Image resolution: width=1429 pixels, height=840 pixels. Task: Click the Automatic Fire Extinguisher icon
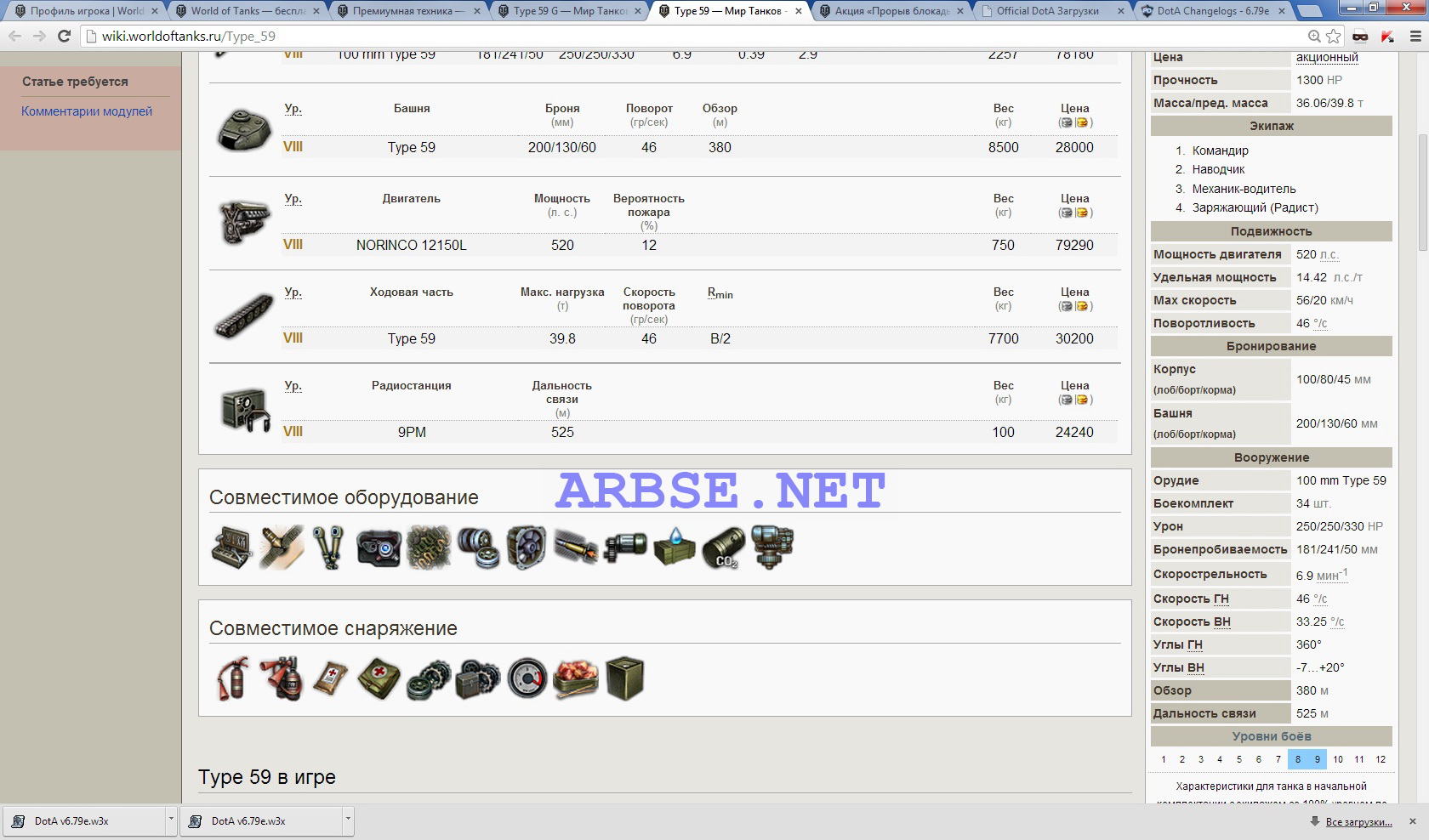pos(281,678)
